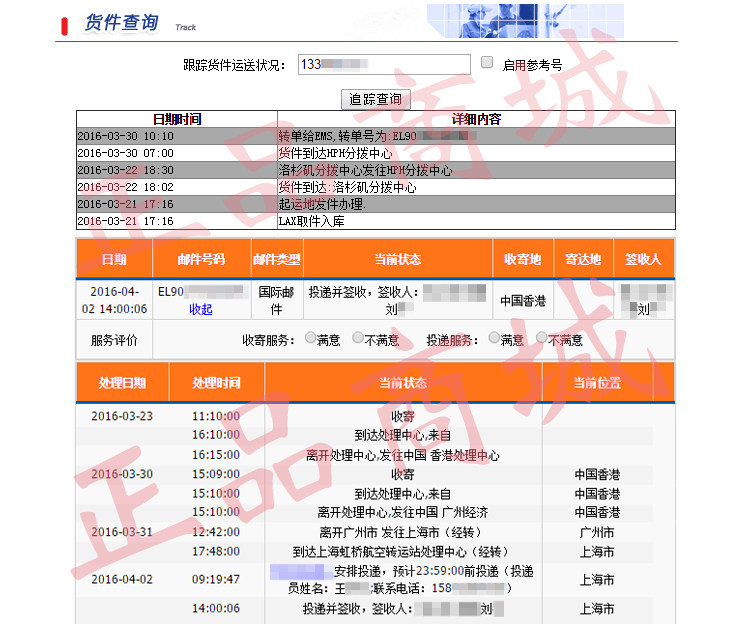750x624 pixels.
Task: Click the entry 货件到达HPH分拨中心
Action: [335, 153]
